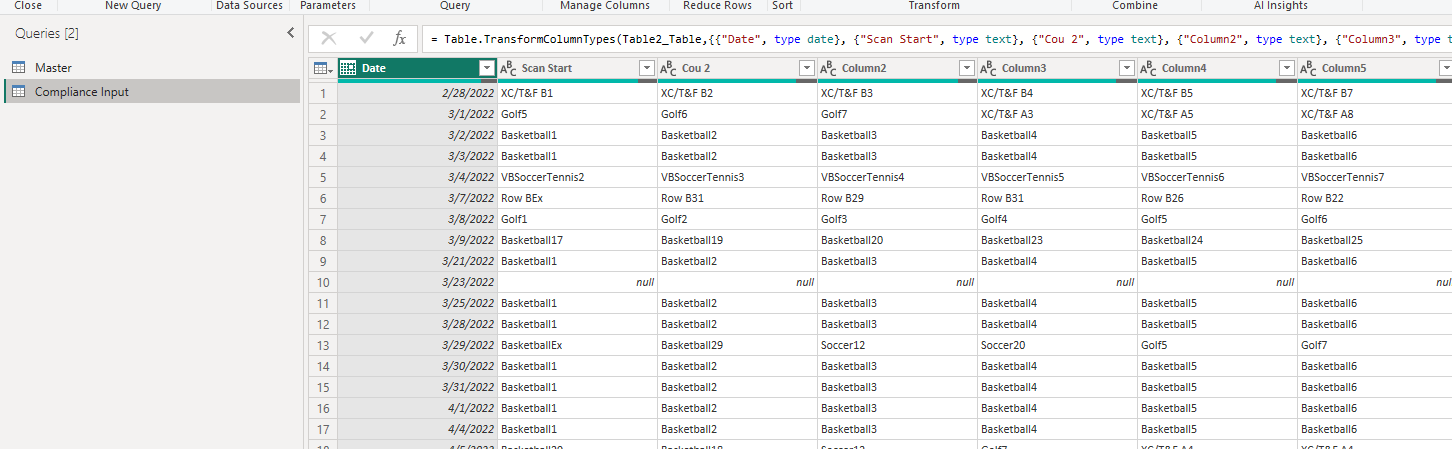
Task: Click the Query ribbon group label
Action: pyautogui.click(x=455, y=6)
